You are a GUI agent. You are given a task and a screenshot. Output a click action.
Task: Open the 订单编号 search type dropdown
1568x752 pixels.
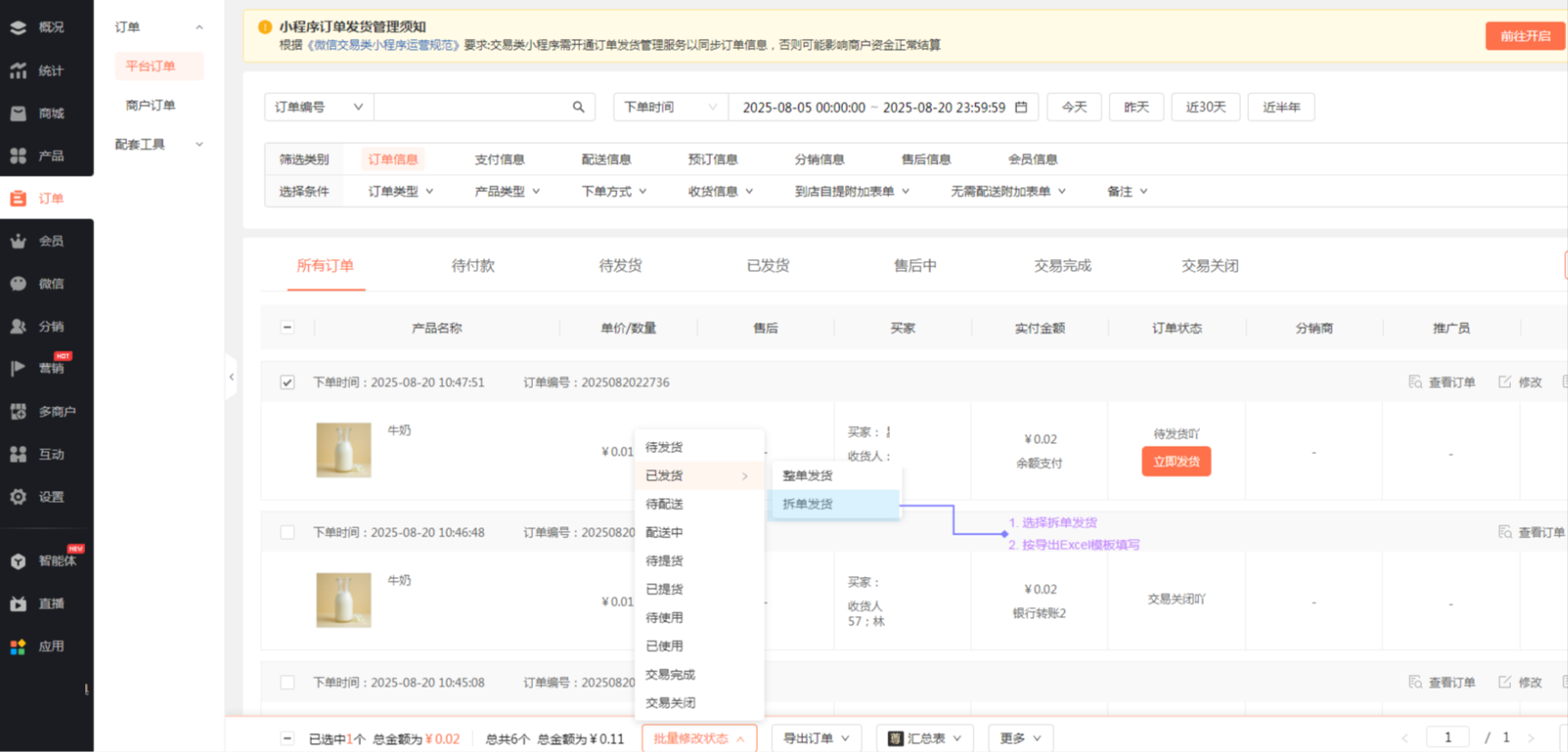pyautogui.click(x=319, y=107)
